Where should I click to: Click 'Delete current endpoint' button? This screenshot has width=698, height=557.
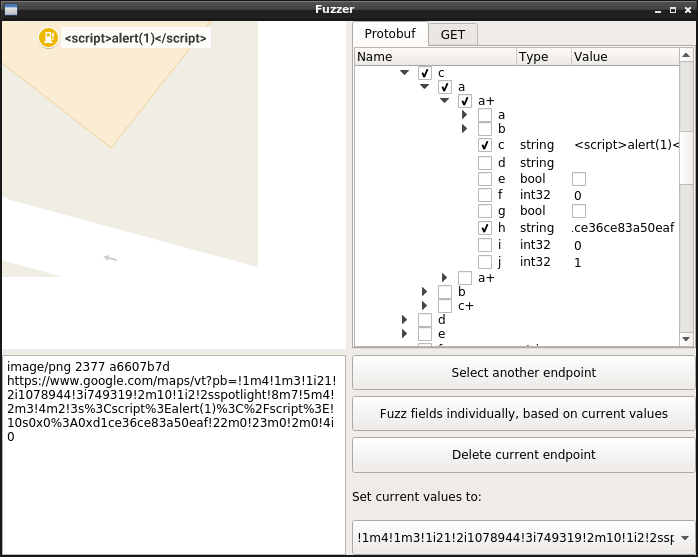524,455
